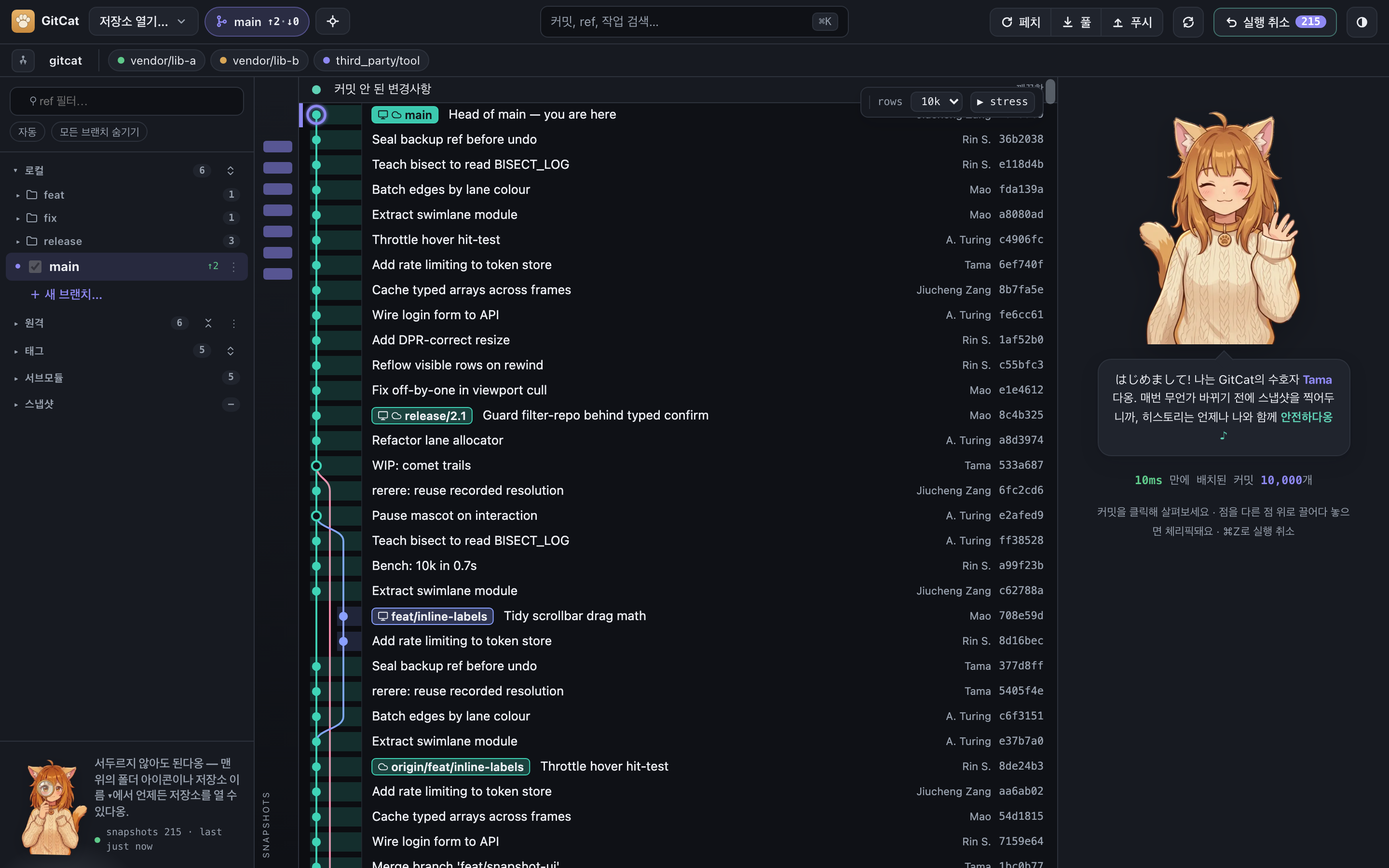Switch to the third_party/tool tab

[x=371, y=60]
